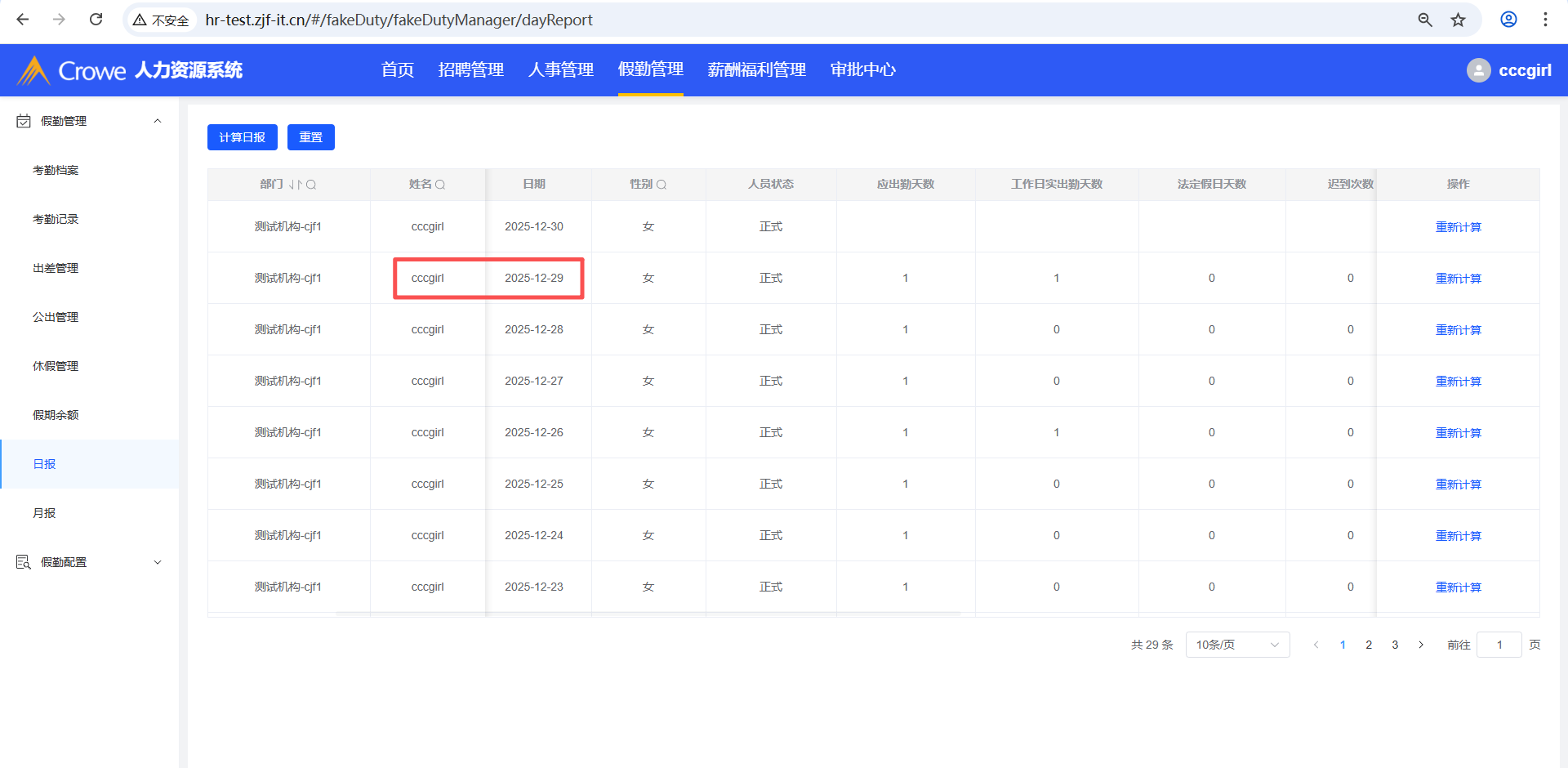Switch to 人事管理 top menu
Image resolution: width=1568 pixels, height=768 pixels.
[560, 70]
